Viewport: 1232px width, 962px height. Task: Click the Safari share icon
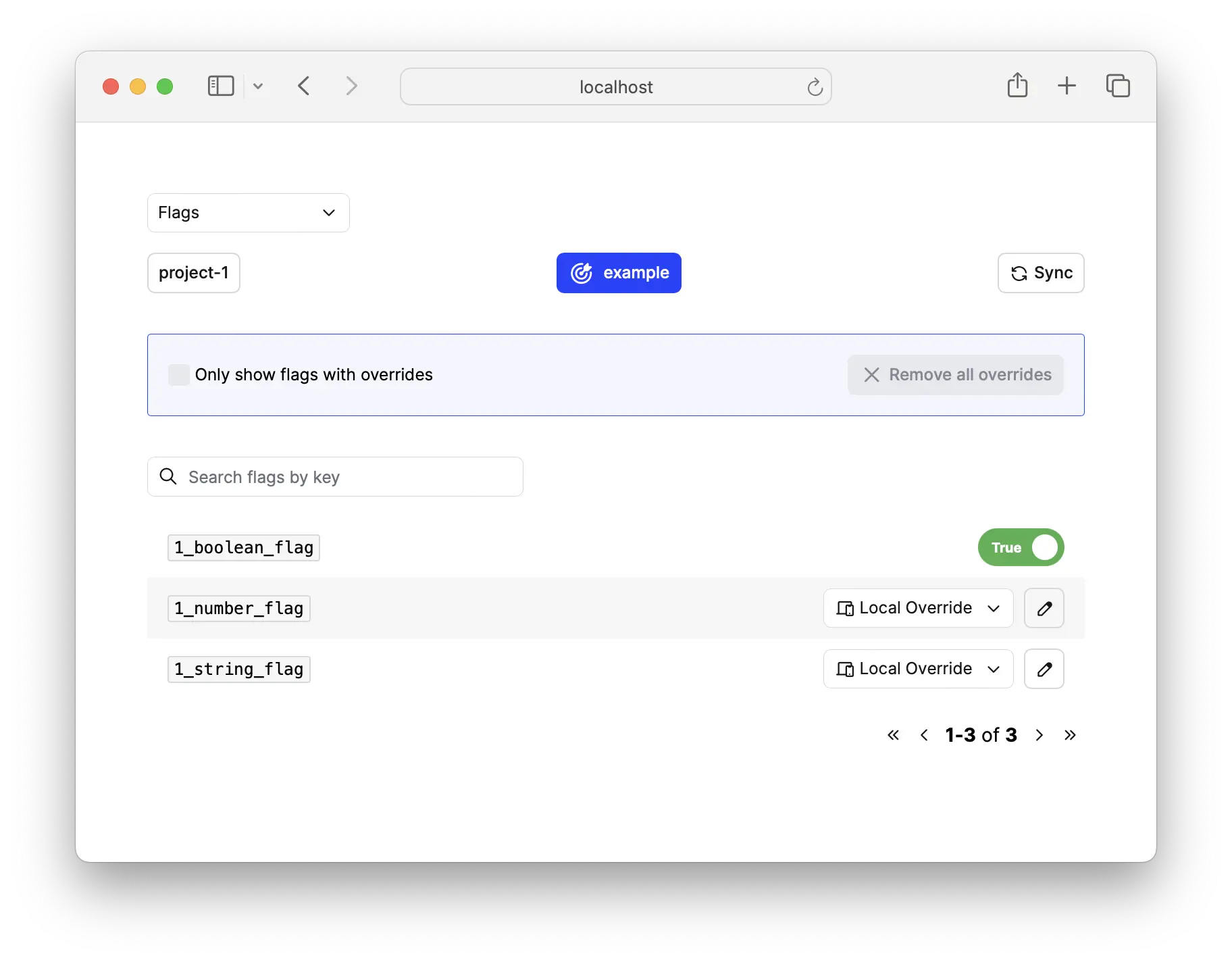[1017, 86]
